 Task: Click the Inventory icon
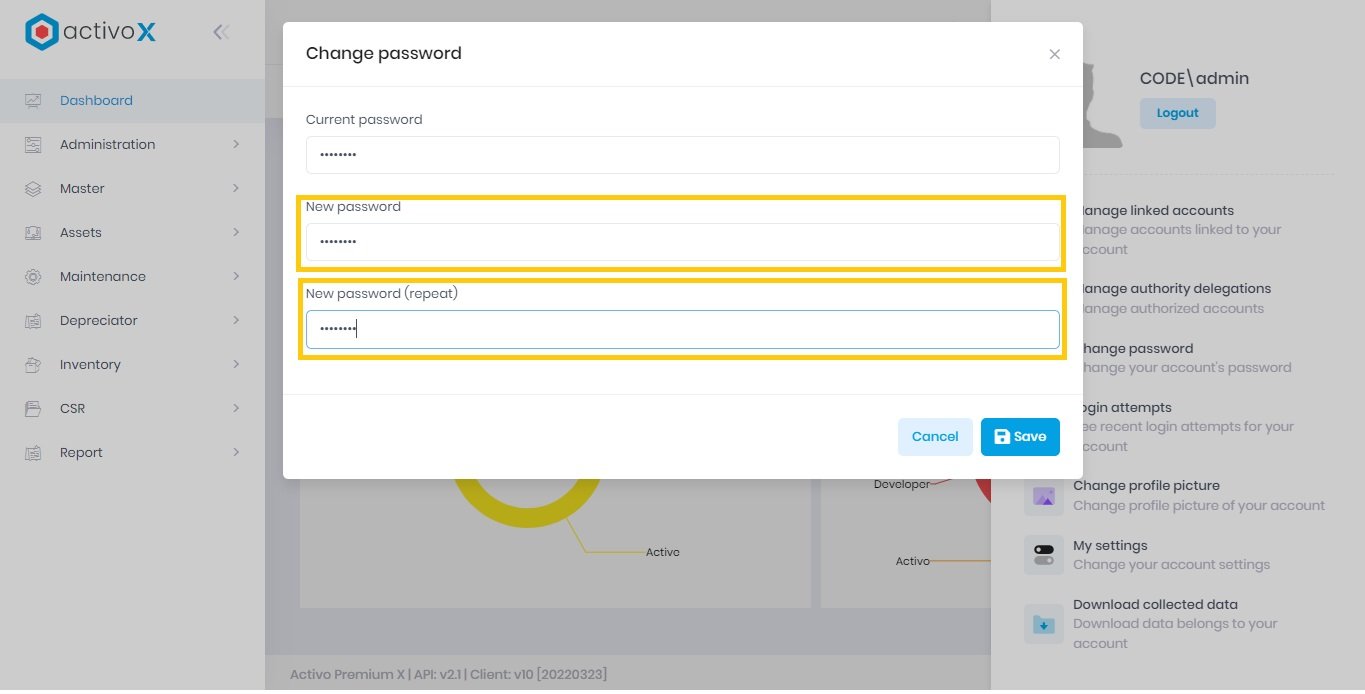[x=34, y=364]
